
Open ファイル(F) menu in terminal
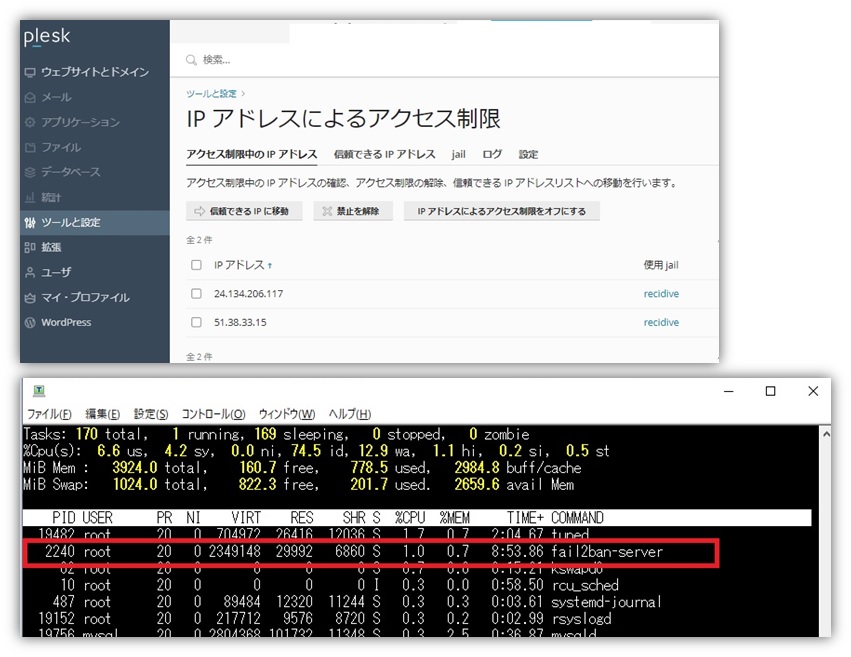[49, 414]
